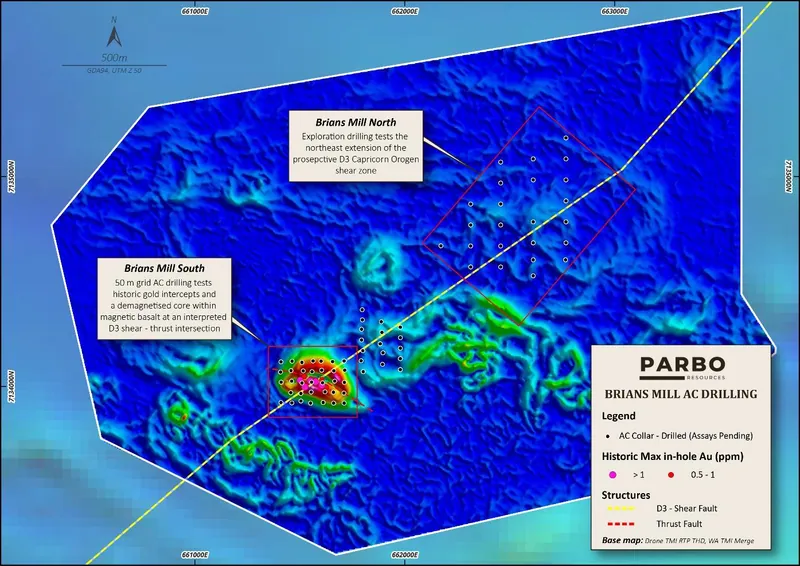Click the red 0.5 - 1 legend dot
Screen dimensions: 800x566
(x=671, y=475)
